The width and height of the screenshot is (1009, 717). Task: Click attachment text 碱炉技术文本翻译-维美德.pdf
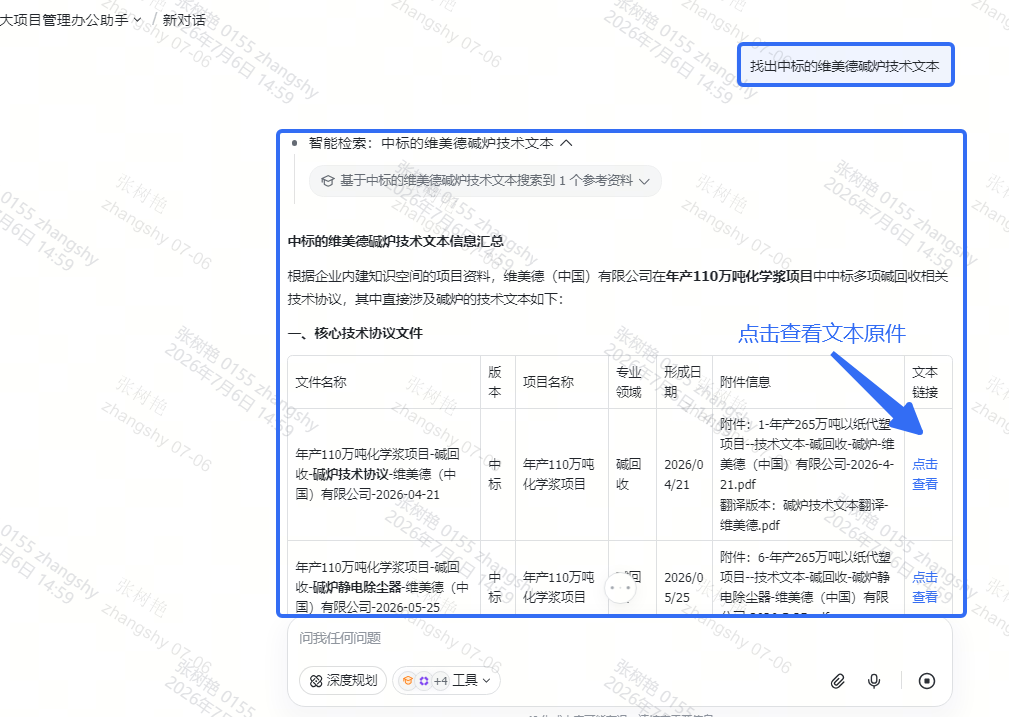[x=804, y=515]
